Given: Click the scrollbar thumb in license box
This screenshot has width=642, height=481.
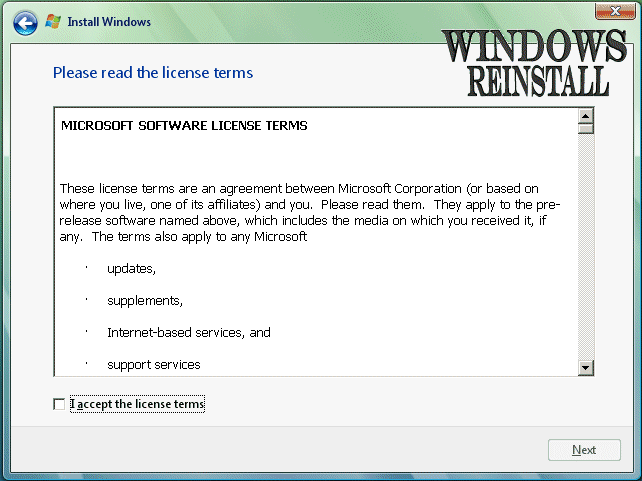Looking at the screenshot, I should tap(586, 128).
